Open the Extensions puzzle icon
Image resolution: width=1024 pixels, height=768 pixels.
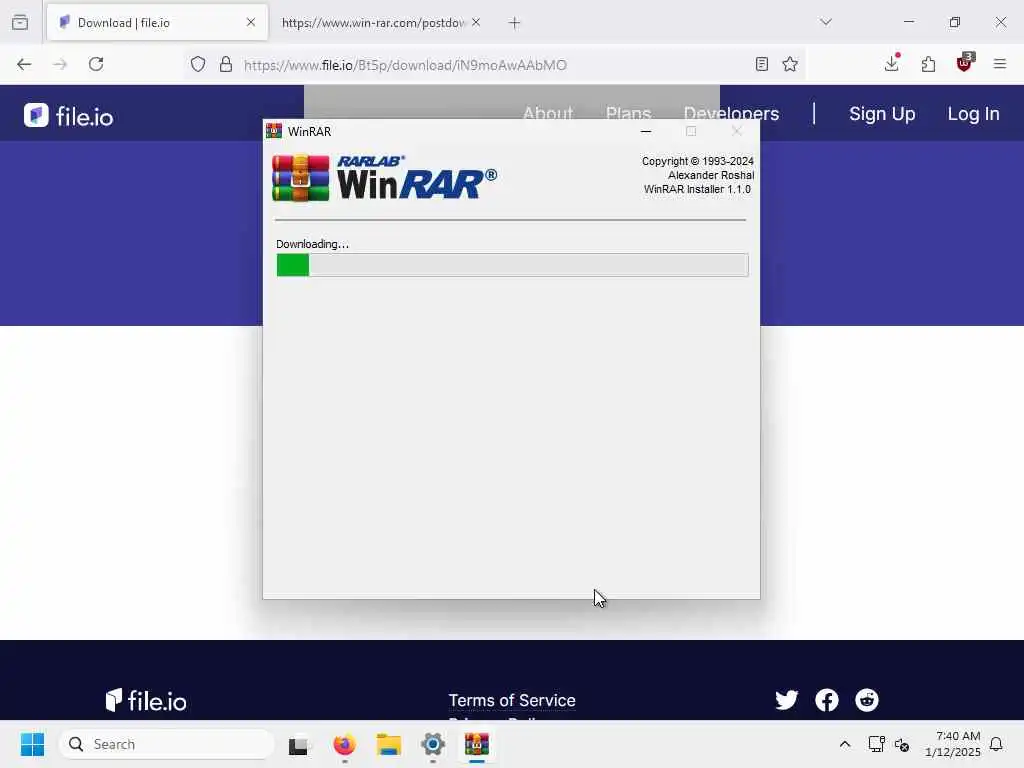click(x=928, y=64)
